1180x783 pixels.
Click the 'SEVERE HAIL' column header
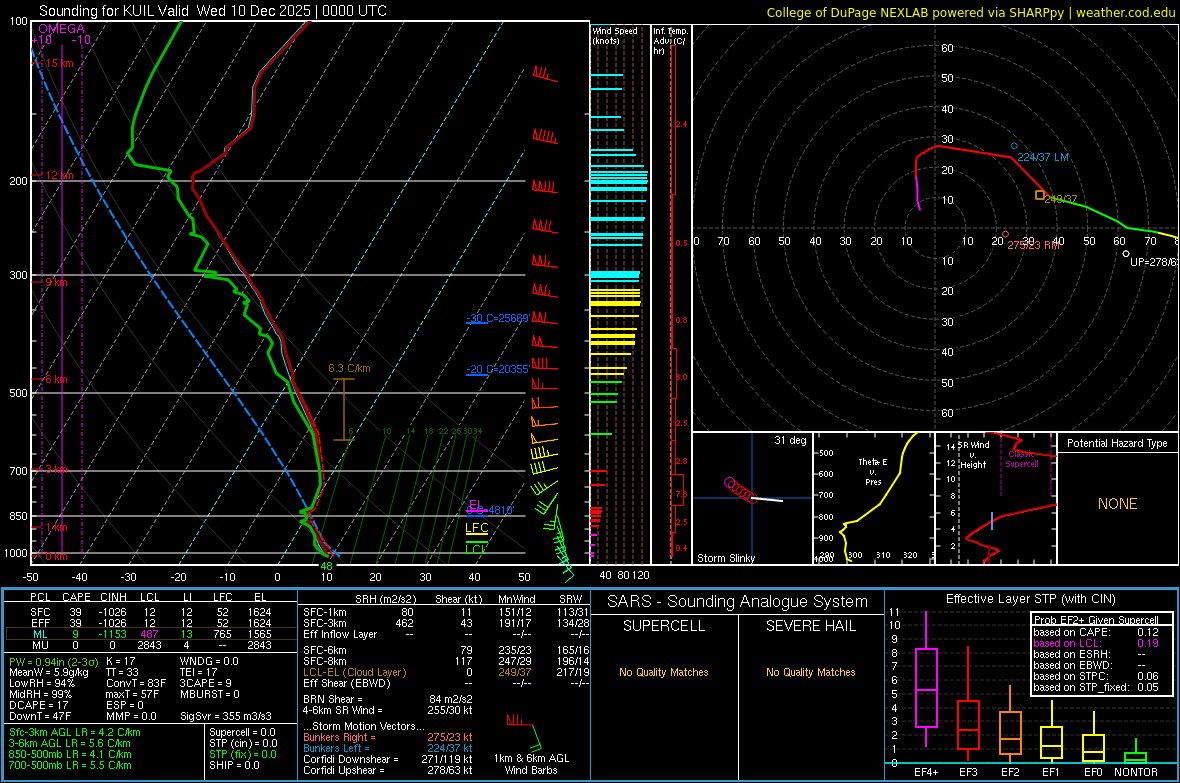810,626
